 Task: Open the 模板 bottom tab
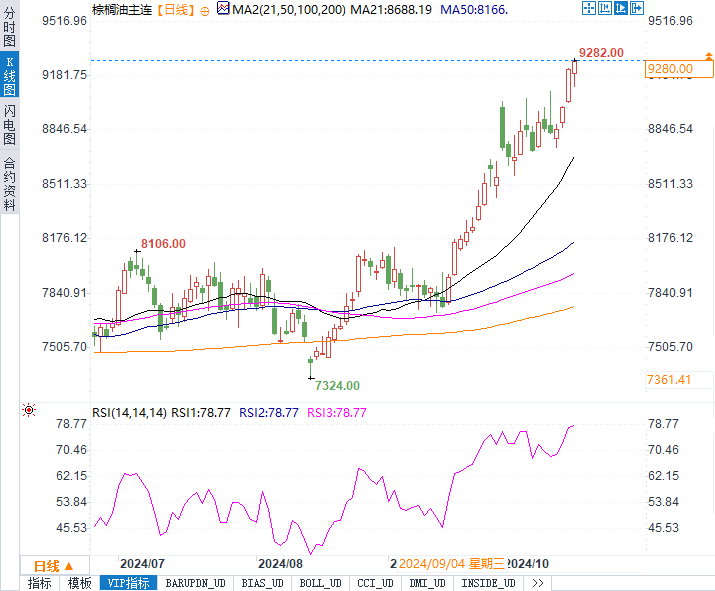80,583
